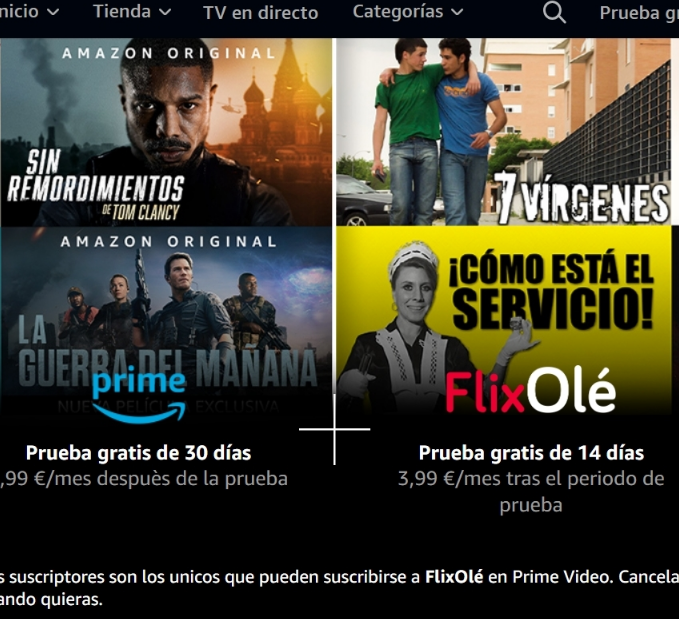The image size is (679, 619).
Task: Select the 7 Vírgenes movie poster
Action: point(504,132)
